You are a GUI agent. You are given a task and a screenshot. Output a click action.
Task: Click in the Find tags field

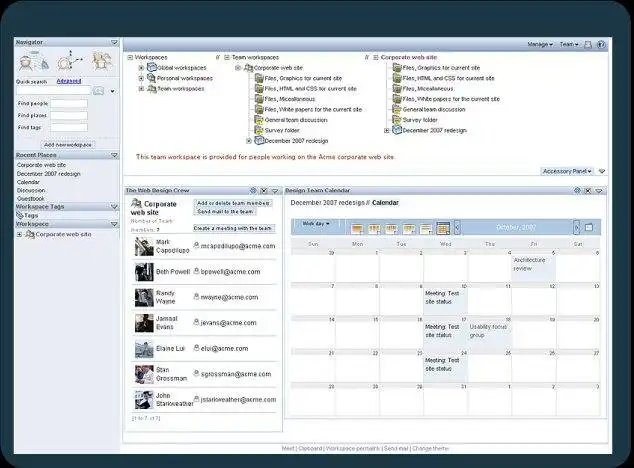click(69, 127)
